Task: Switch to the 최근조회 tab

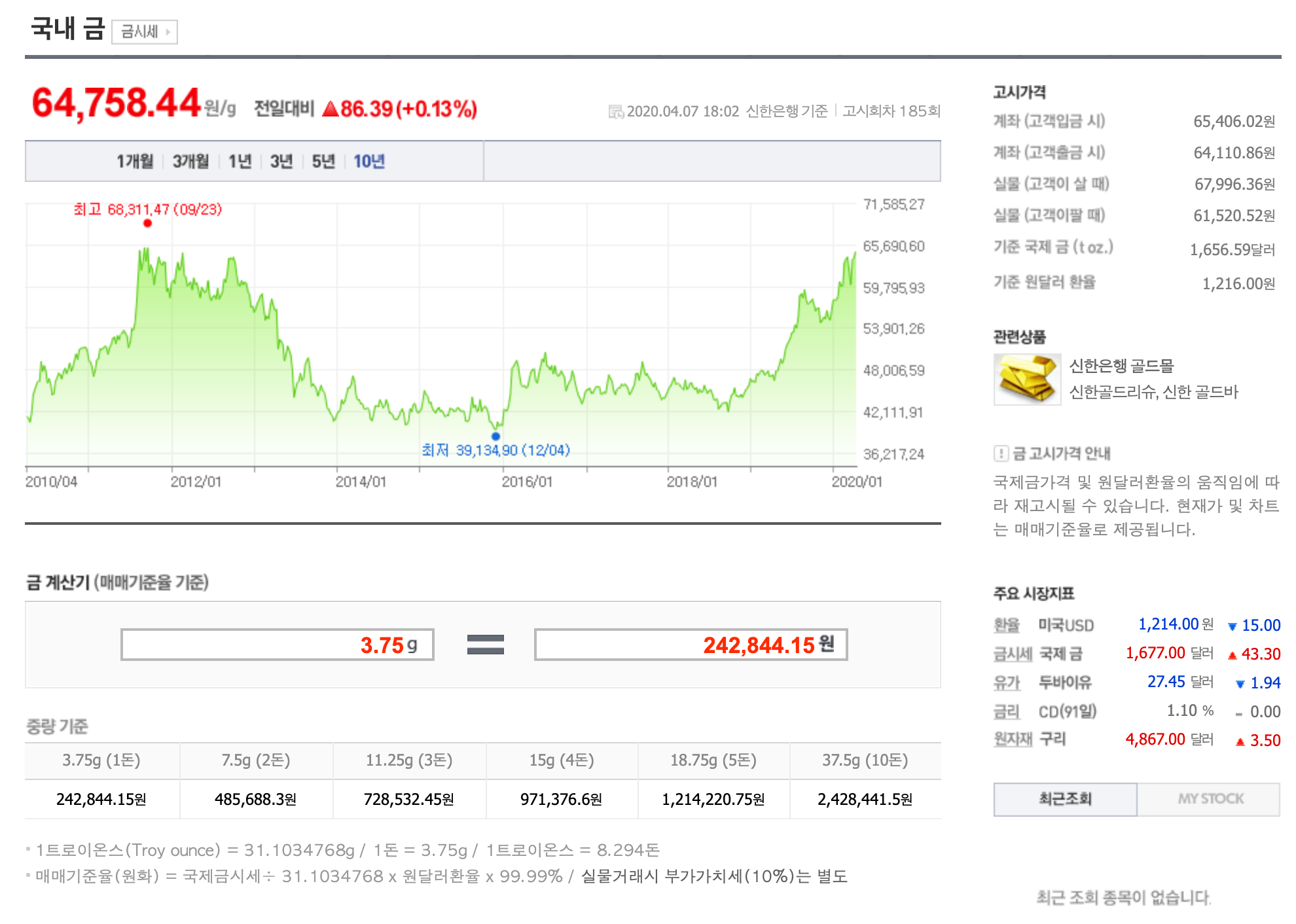Action: pos(1065,799)
